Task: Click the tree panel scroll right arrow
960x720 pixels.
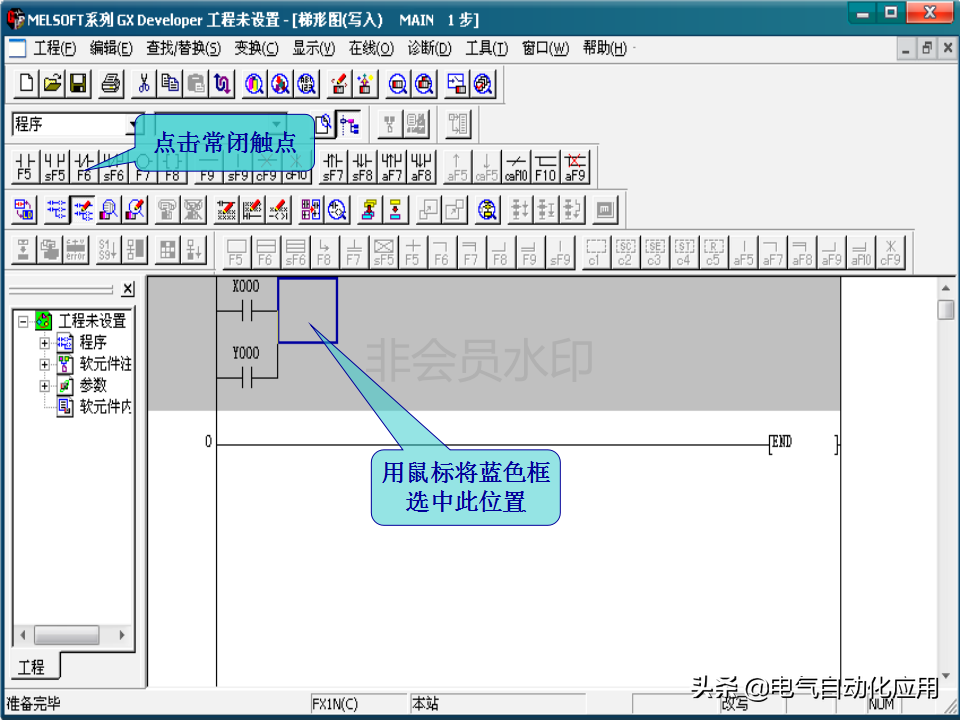Action: pos(122,635)
